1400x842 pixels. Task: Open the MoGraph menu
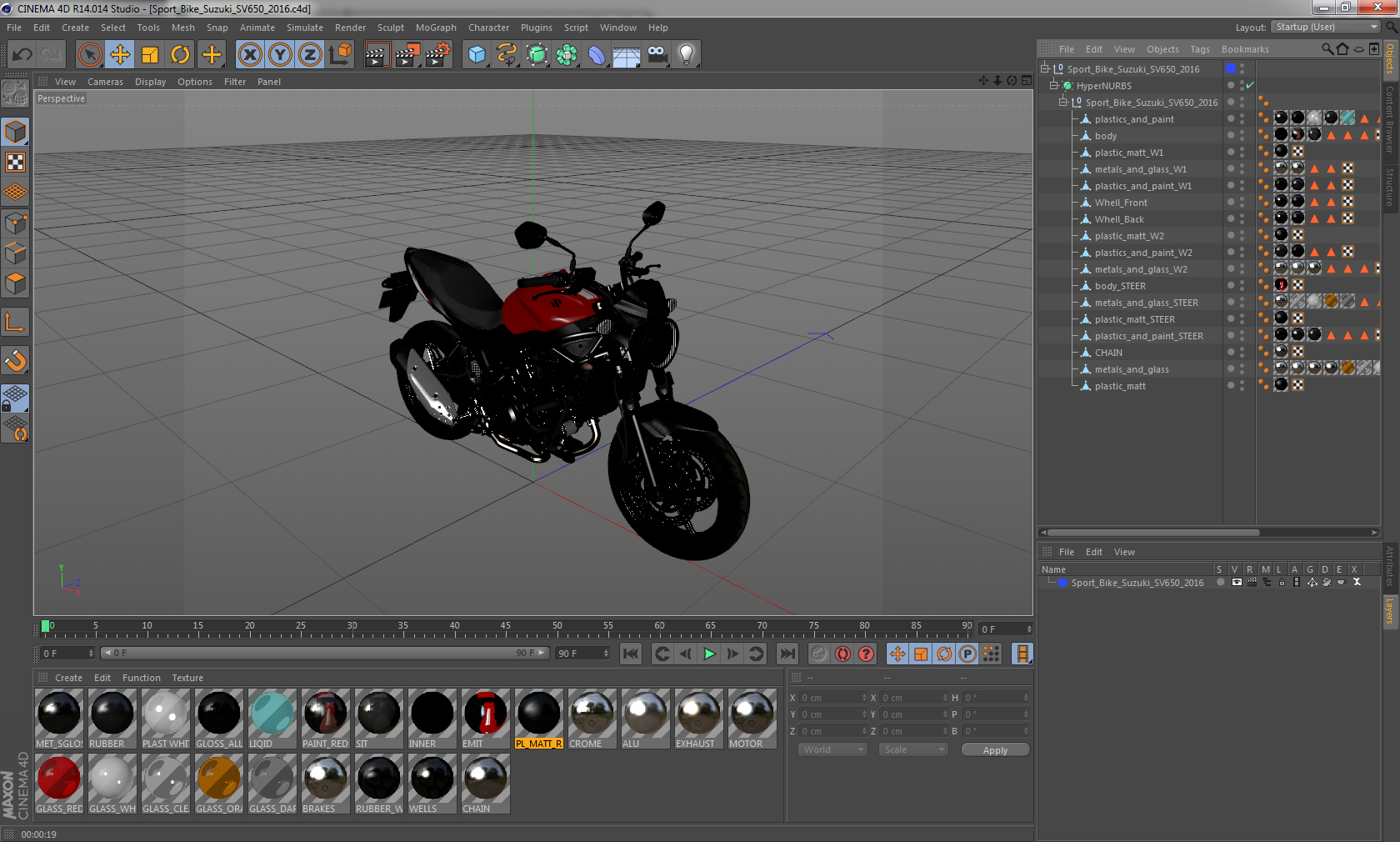coord(436,28)
